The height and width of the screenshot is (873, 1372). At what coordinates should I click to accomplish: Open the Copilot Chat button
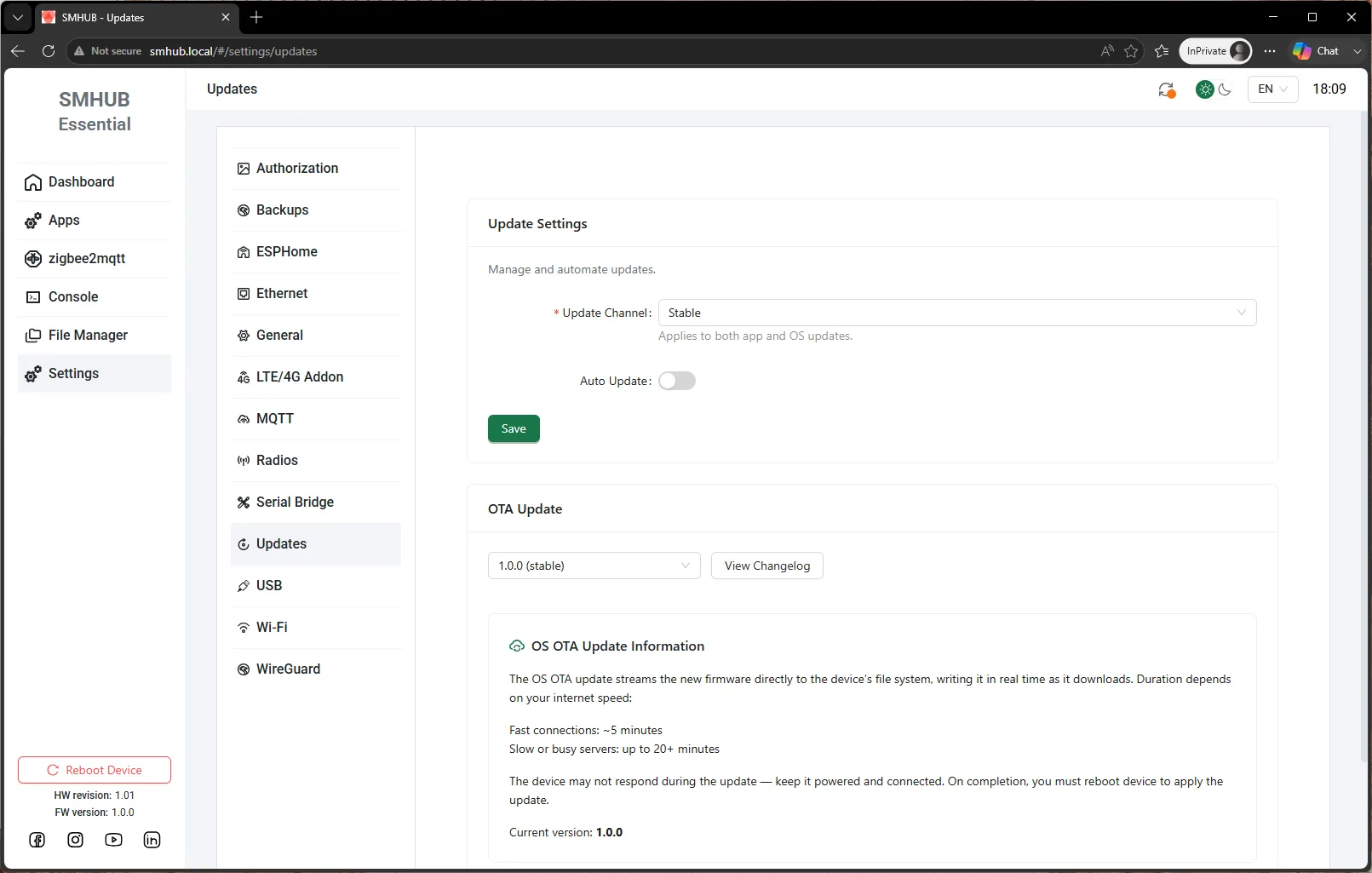click(1317, 51)
